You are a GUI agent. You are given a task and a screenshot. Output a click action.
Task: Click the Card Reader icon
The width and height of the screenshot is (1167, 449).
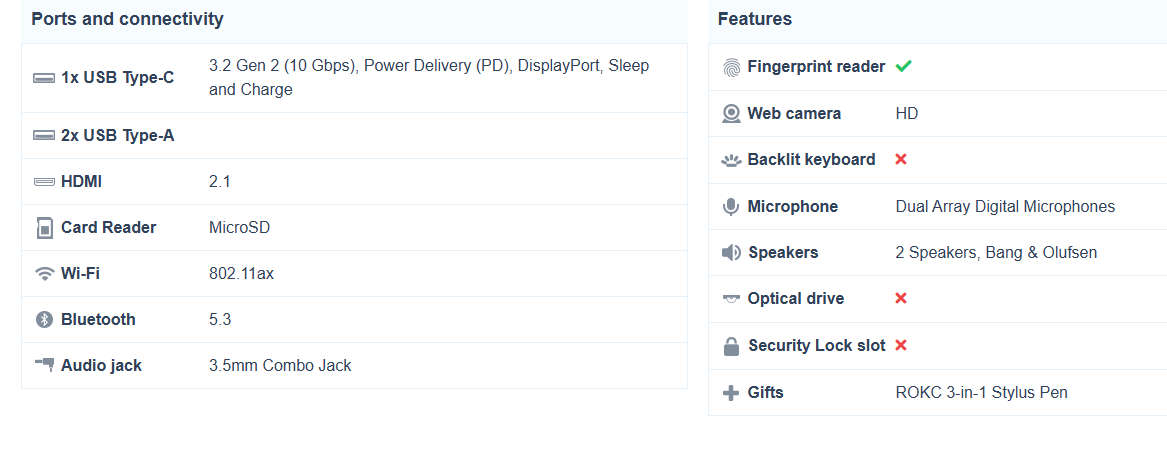click(44, 228)
